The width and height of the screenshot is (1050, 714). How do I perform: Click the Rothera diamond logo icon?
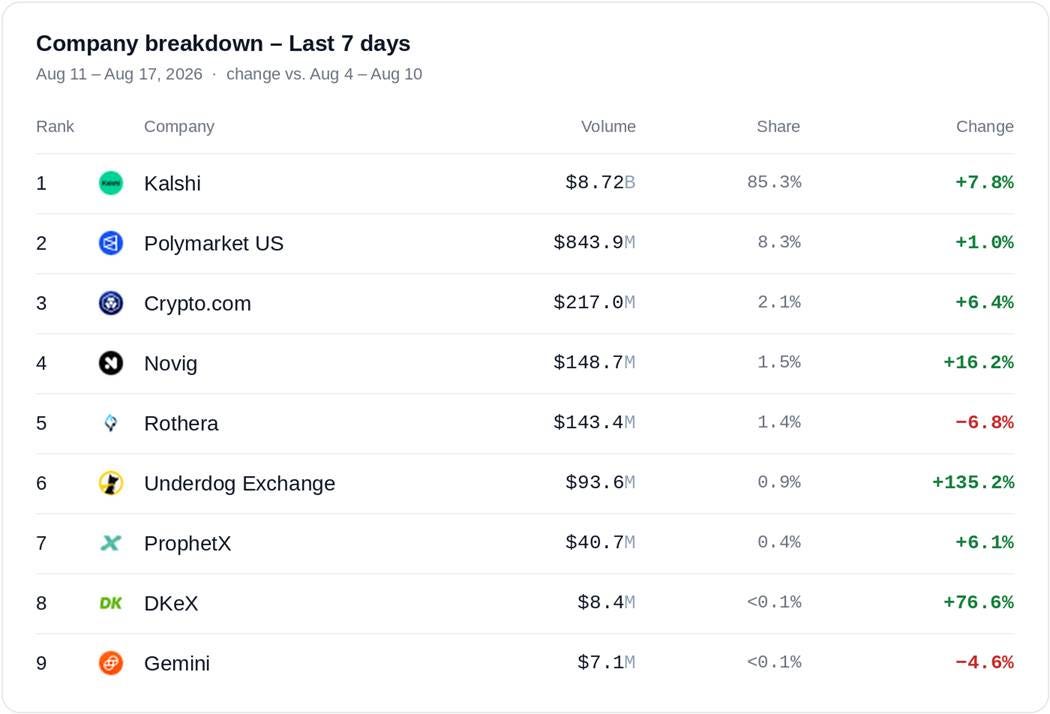tap(110, 423)
